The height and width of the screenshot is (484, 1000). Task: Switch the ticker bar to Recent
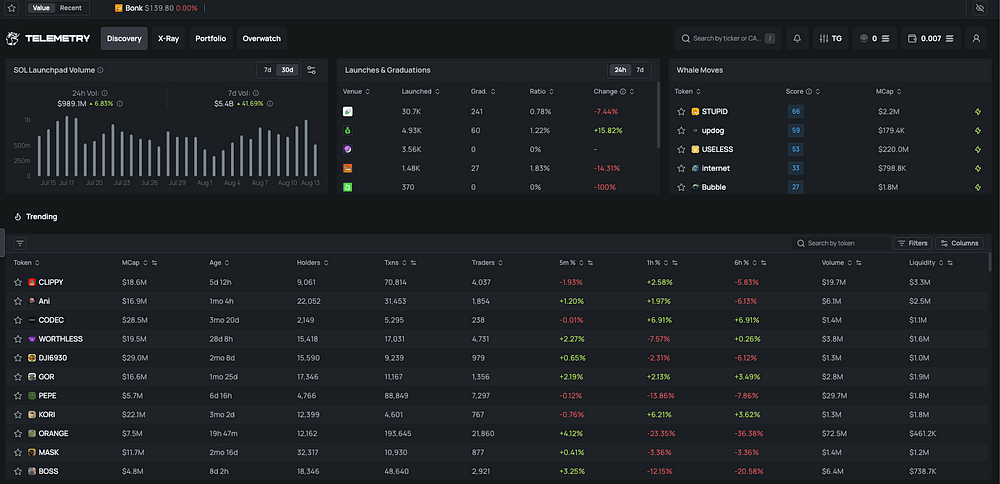click(x=70, y=8)
